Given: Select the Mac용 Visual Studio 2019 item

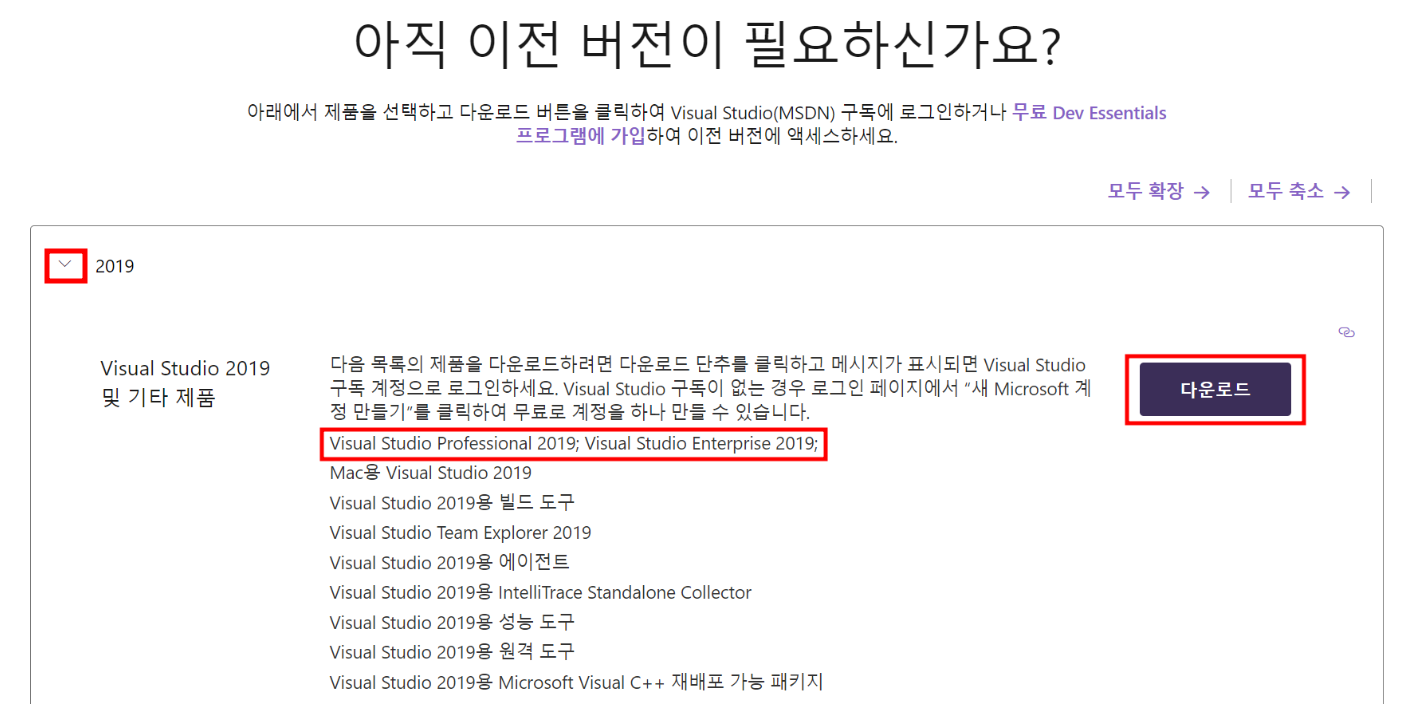Looking at the screenshot, I should [x=431, y=473].
